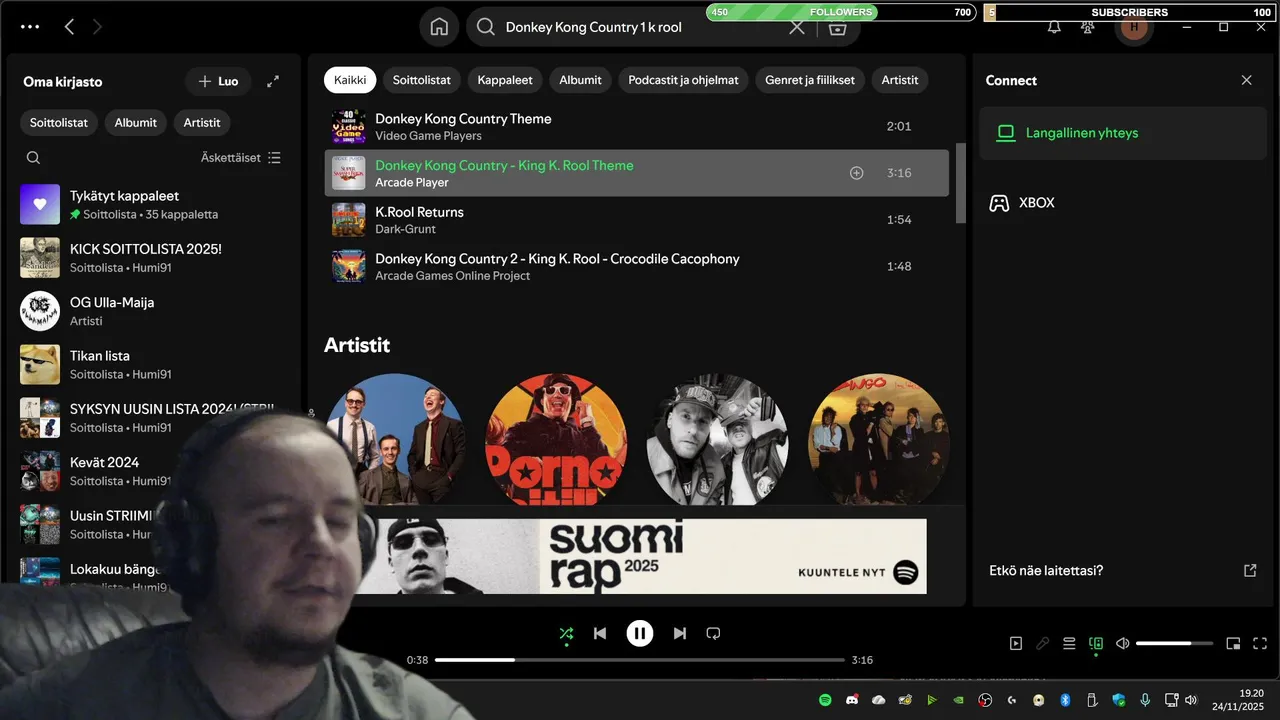Mute the volume speaker icon
The image size is (1280, 720).
[1122, 643]
